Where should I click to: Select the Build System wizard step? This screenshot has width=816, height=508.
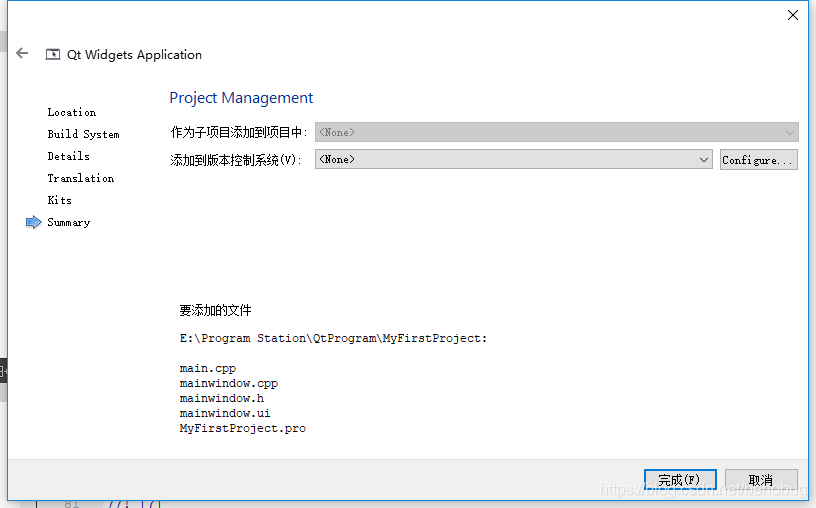pos(83,134)
